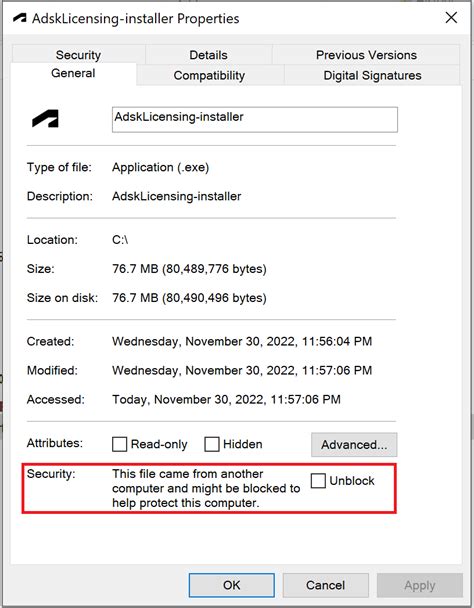This screenshot has width=474, height=608.
Task: Check the Unblock checkbox
Action: tap(318, 481)
